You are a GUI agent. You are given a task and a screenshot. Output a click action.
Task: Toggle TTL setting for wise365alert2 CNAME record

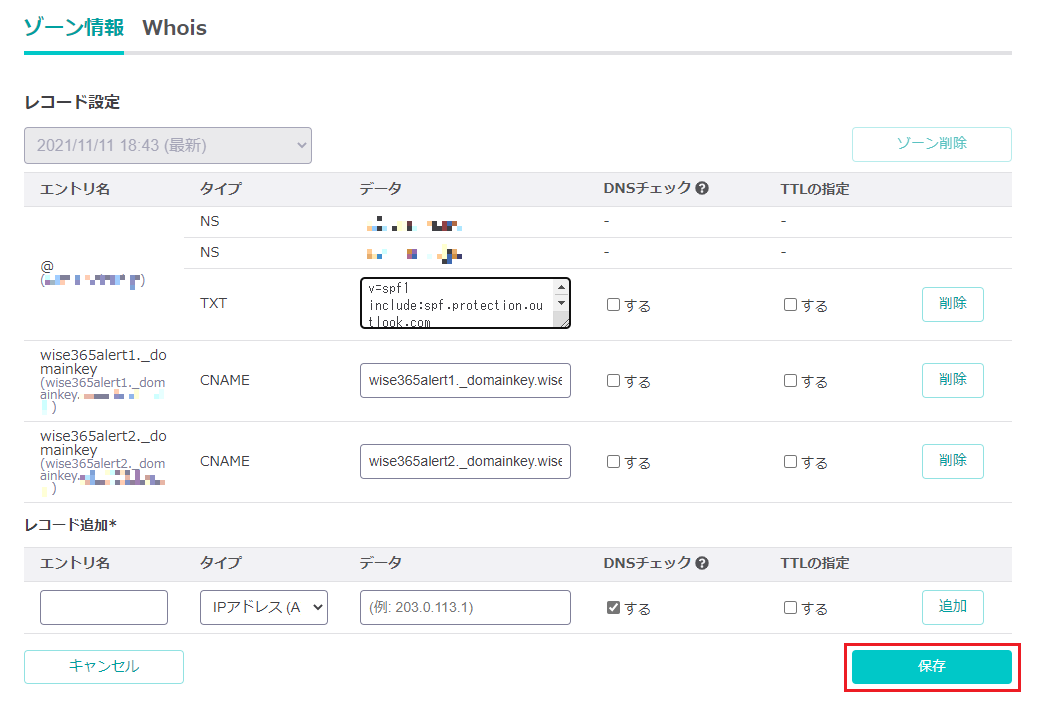point(791,462)
